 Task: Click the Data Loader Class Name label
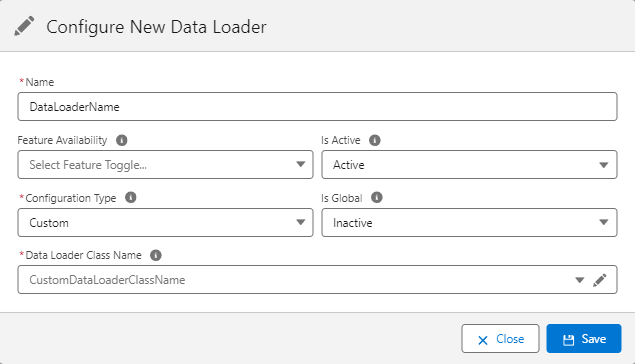coord(83,255)
